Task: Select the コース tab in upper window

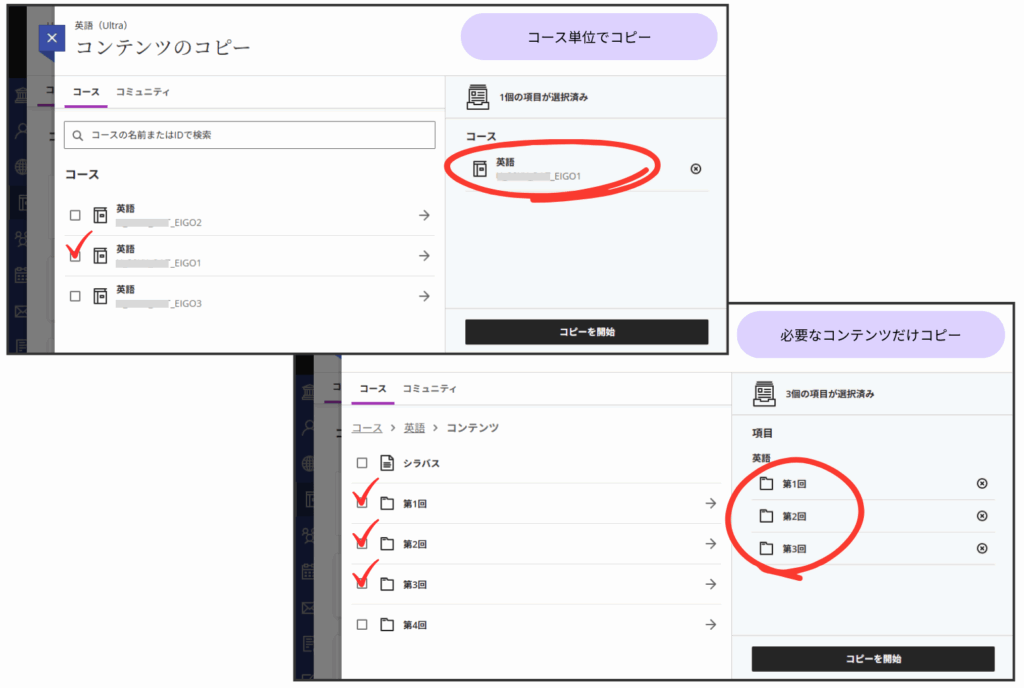Action: [86, 92]
